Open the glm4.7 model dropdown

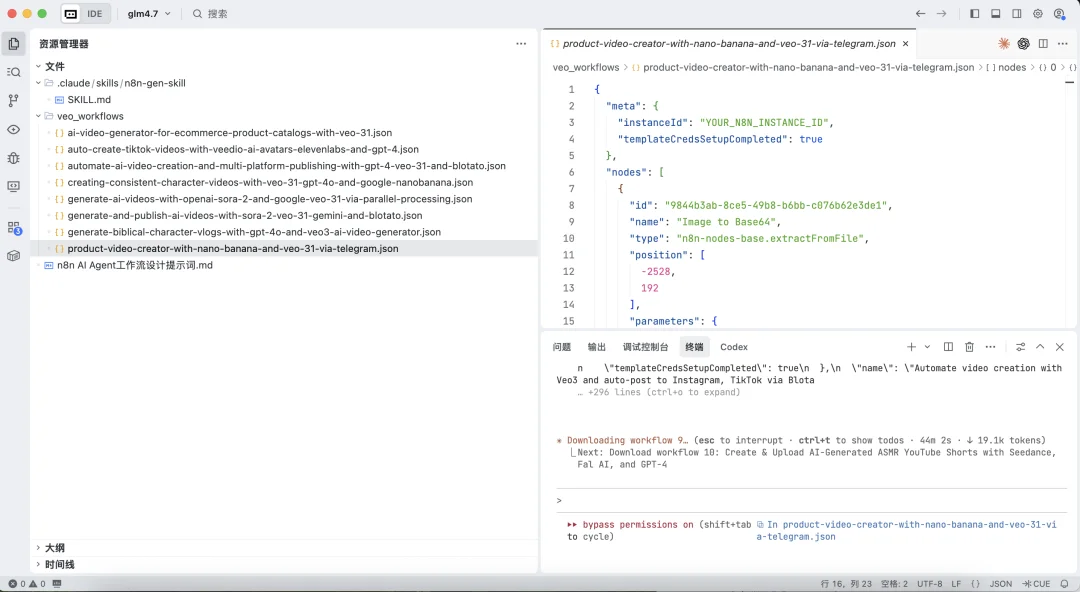coord(149,14)
